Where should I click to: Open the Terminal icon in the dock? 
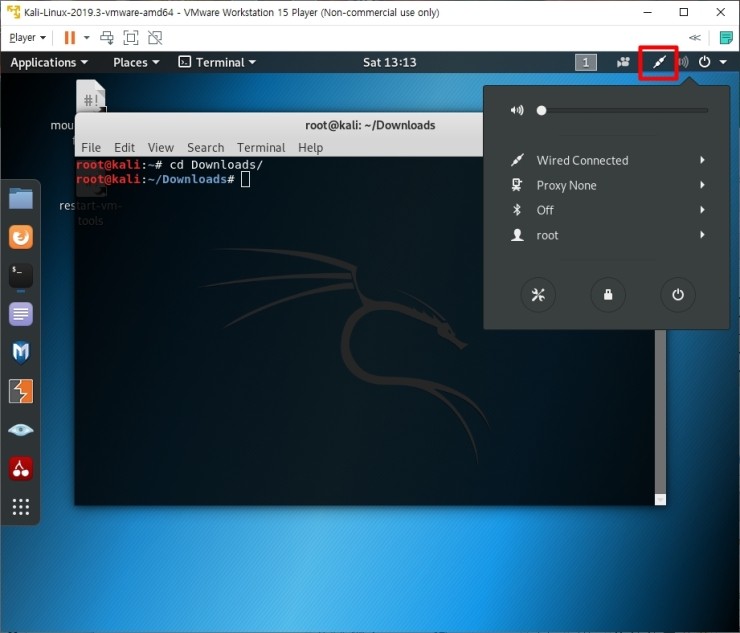(21, 276)
